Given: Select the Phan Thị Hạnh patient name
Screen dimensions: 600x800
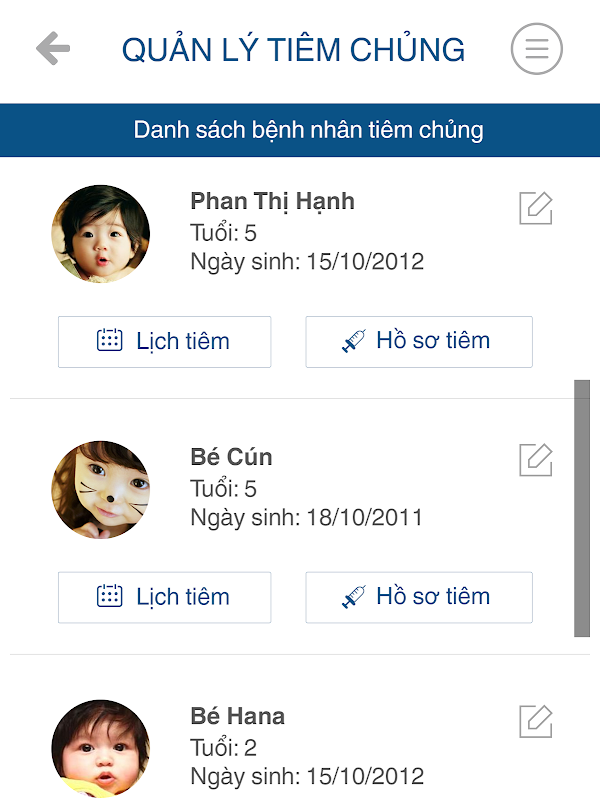Looking at the screenshot, I should pyautogui.click(x=272, y=202).
